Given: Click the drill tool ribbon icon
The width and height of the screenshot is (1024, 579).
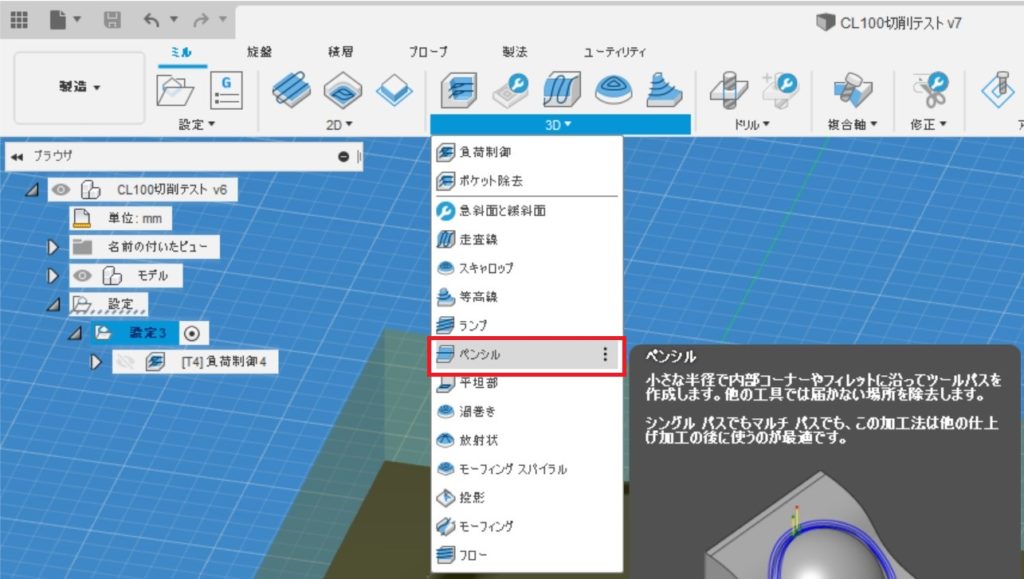Looking at the screenshot, I should click(729, 89).
